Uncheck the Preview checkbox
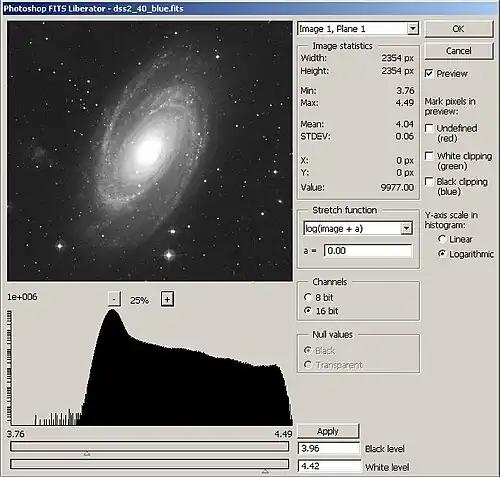The width and height of the screenshot is (500, 477). (429, 73)
